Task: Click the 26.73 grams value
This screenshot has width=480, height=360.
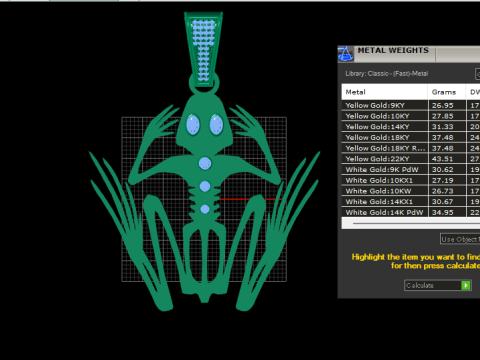Action: (443, 191)
